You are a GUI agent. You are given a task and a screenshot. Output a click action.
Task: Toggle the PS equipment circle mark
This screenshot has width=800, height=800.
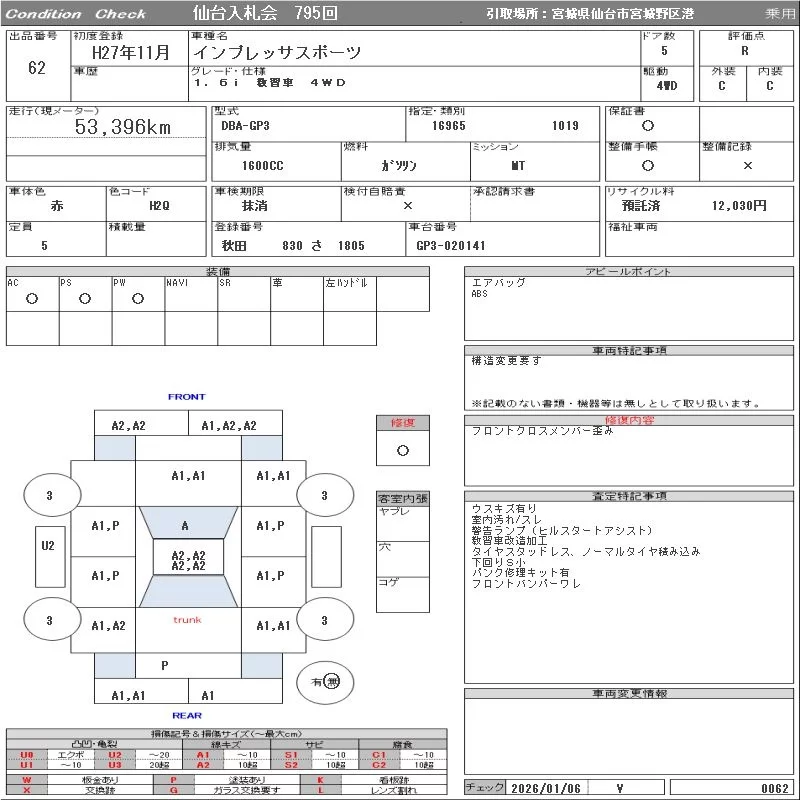(85, 299)
